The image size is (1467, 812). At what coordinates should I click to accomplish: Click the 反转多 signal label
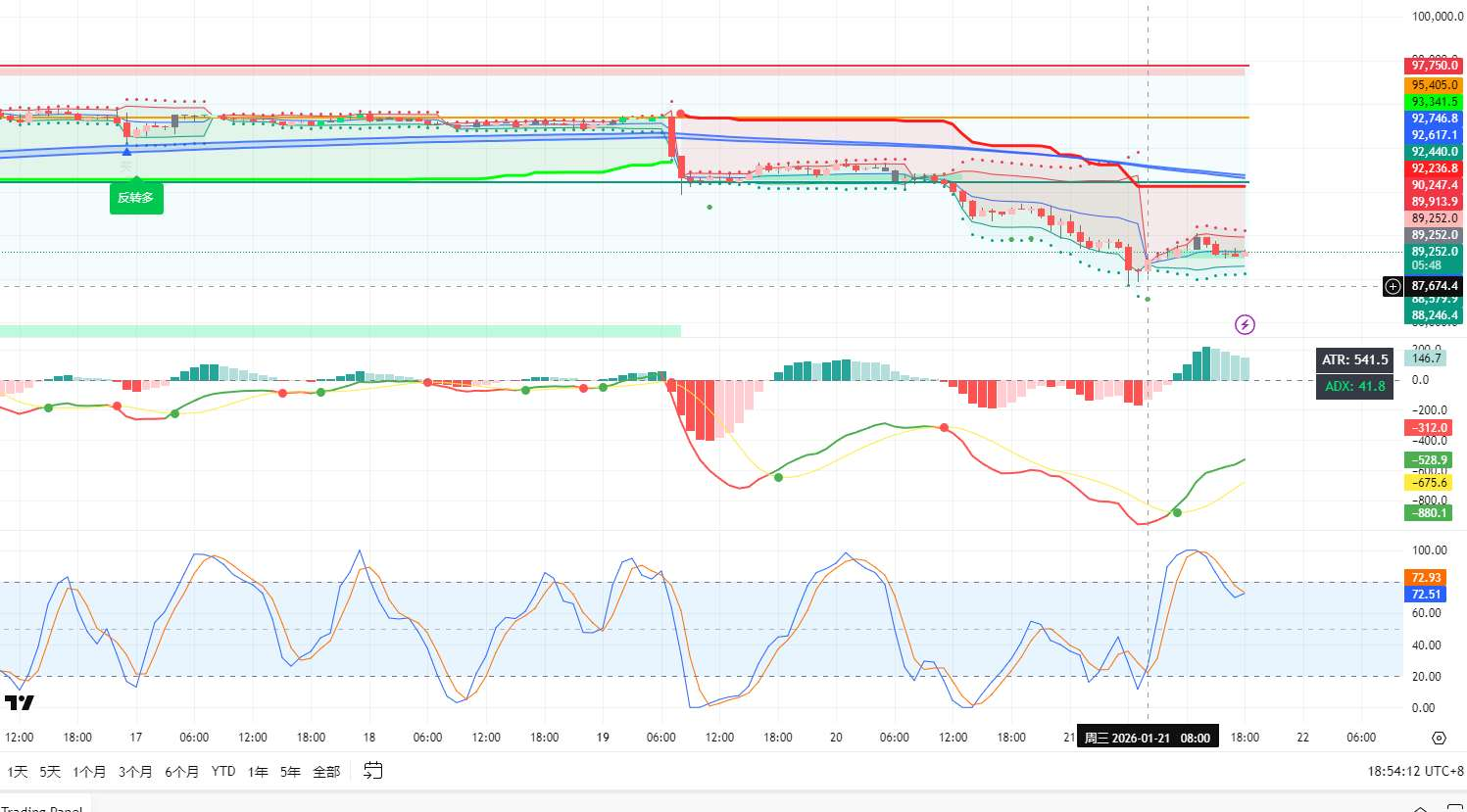[136, 198]
